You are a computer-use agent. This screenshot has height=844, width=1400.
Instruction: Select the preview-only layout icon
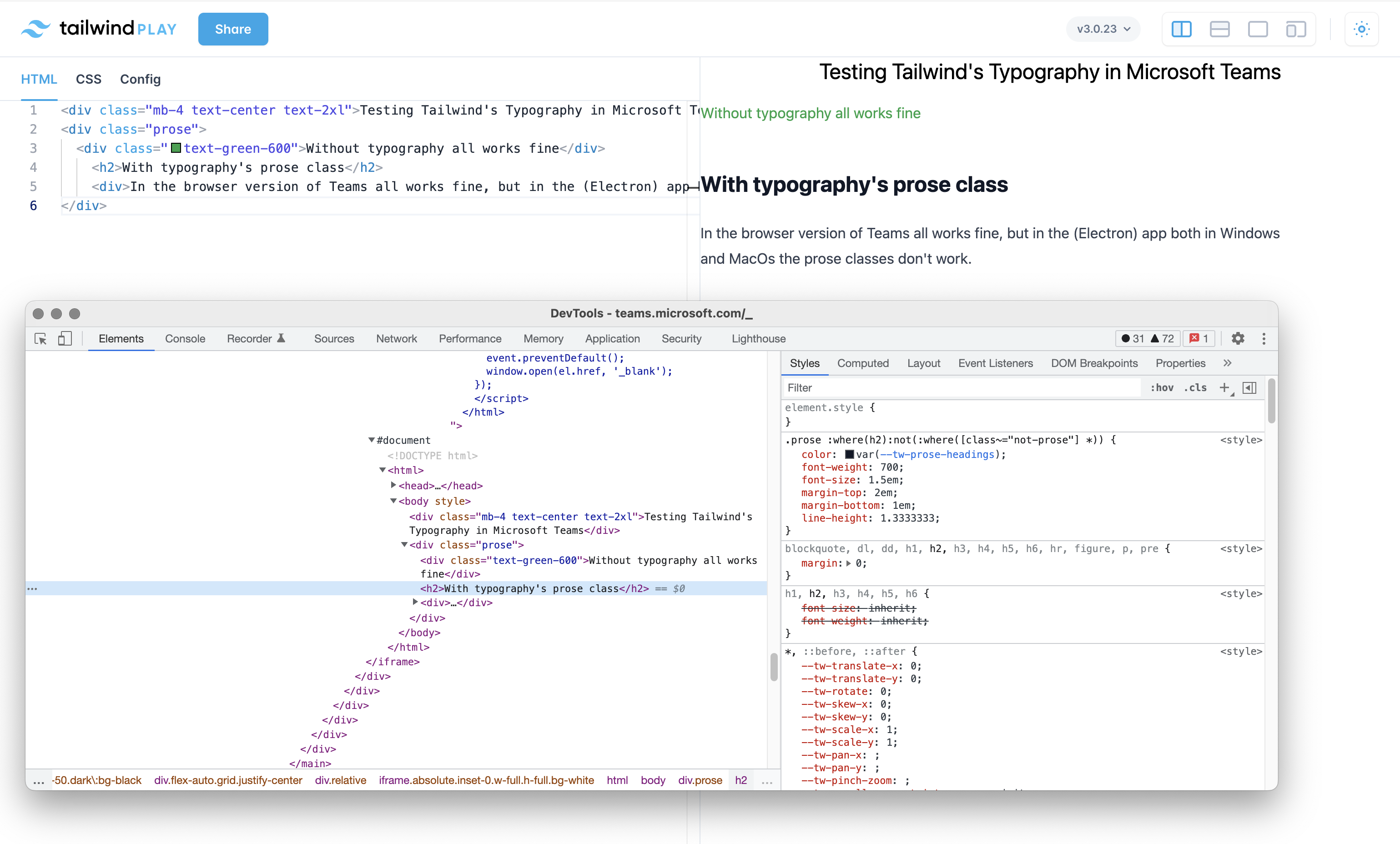coord(1257,29)
